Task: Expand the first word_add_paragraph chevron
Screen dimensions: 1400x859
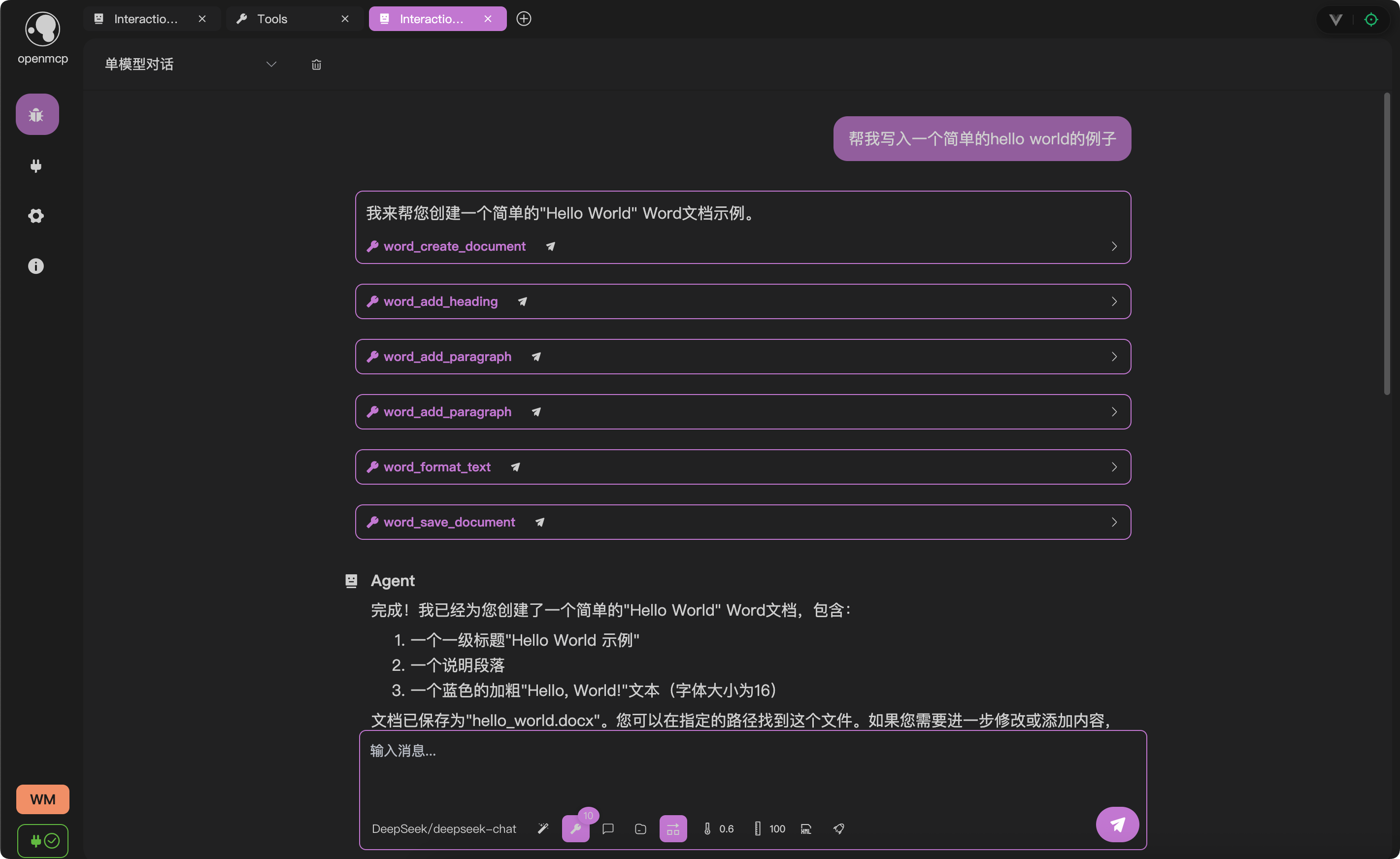Action: pyautogui.click(x=1114, y=356)
